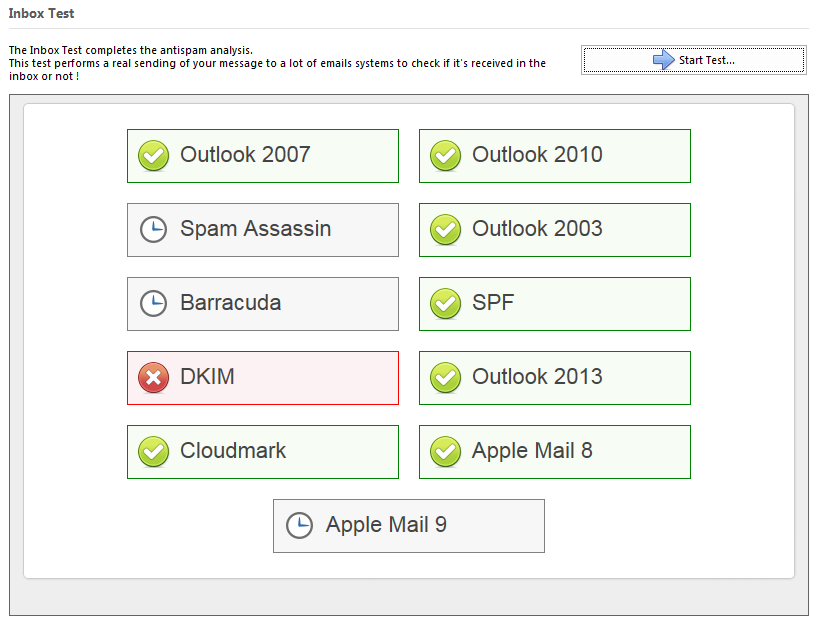Click the green checkmark icon beside Outlook 2010
This screenshot has height=619, width=817.
pos(445,155)
